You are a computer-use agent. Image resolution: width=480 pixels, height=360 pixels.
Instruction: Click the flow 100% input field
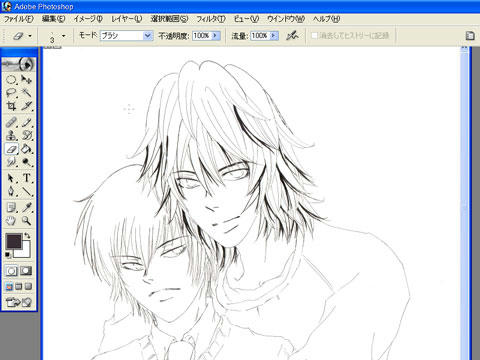260,35
